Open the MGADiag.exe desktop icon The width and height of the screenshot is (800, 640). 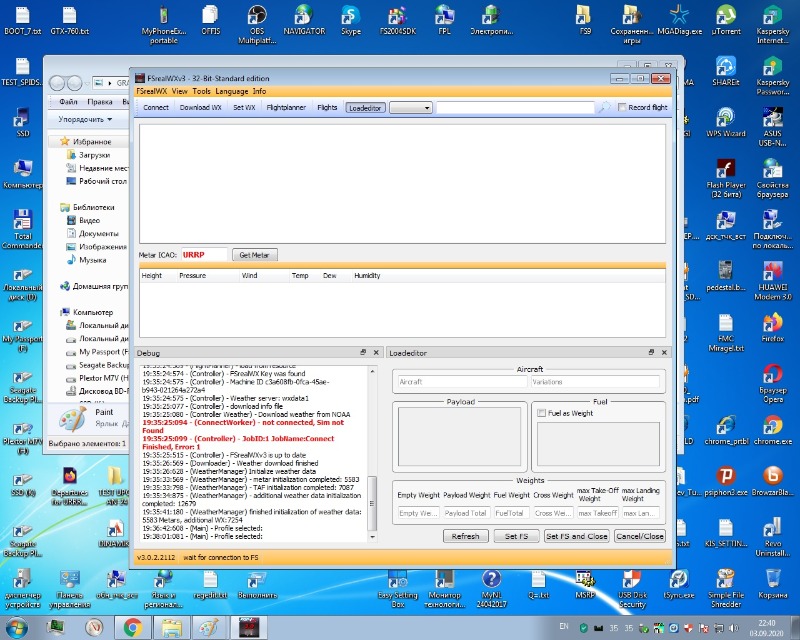679,20
